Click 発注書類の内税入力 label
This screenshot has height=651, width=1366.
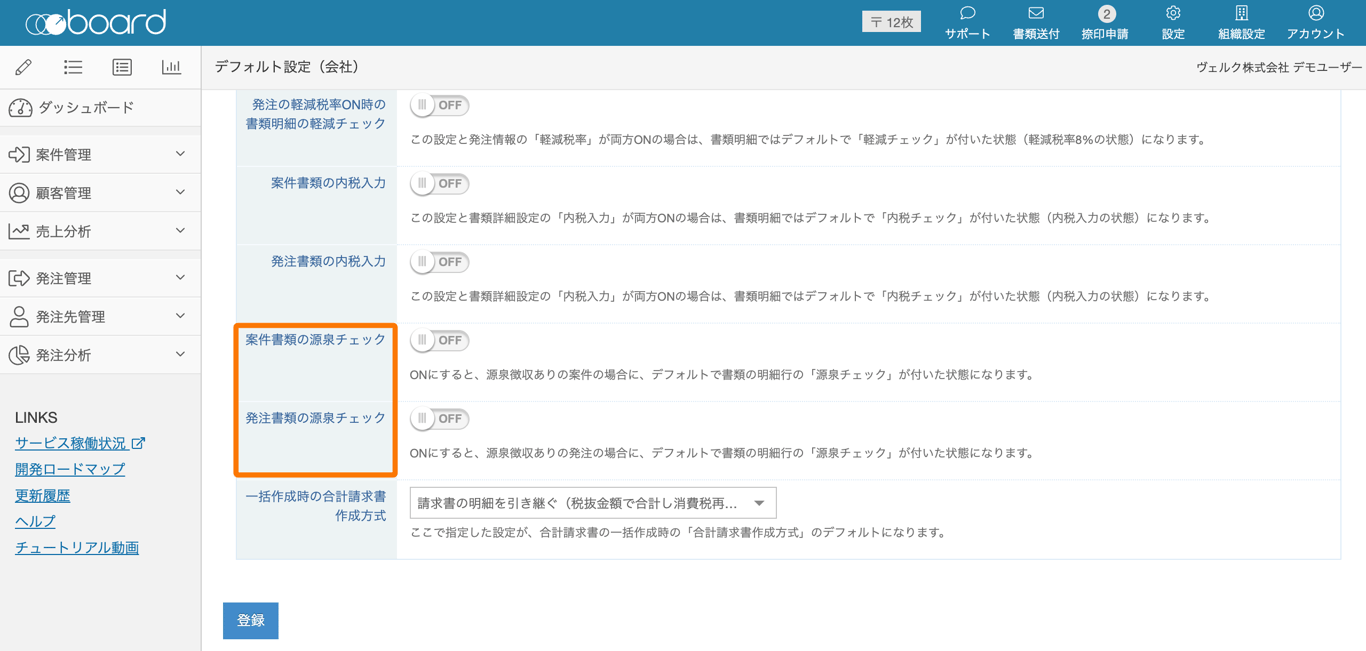tap(328, 262)
